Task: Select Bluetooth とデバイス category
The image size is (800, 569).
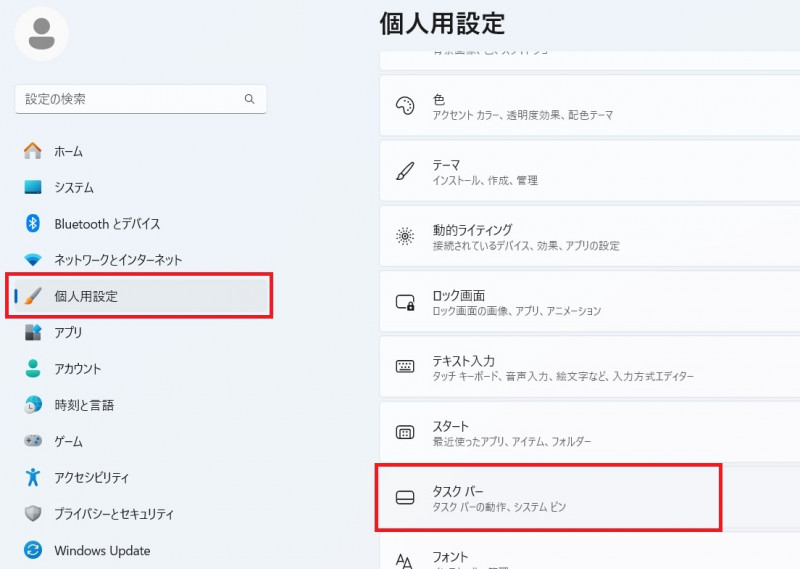Action: 141,224
